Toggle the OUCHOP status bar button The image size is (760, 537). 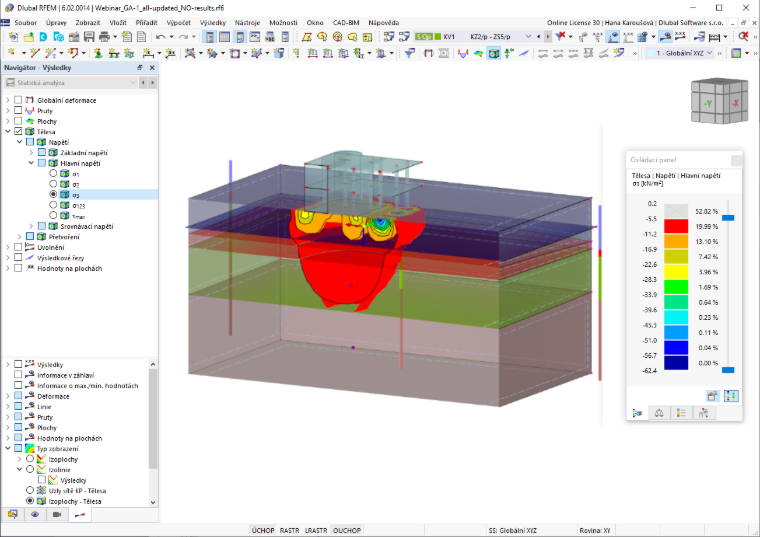click(347, 530)
